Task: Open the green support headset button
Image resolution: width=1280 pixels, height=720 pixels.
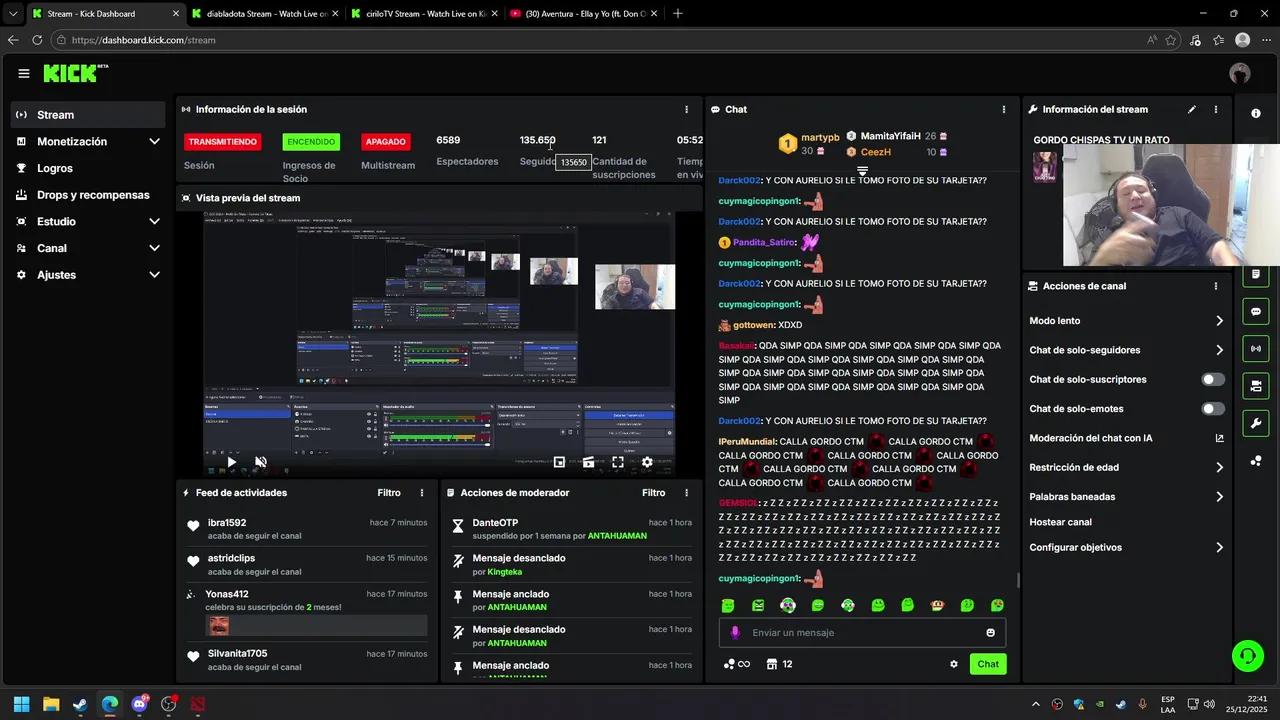Action: coord(1247,656)
